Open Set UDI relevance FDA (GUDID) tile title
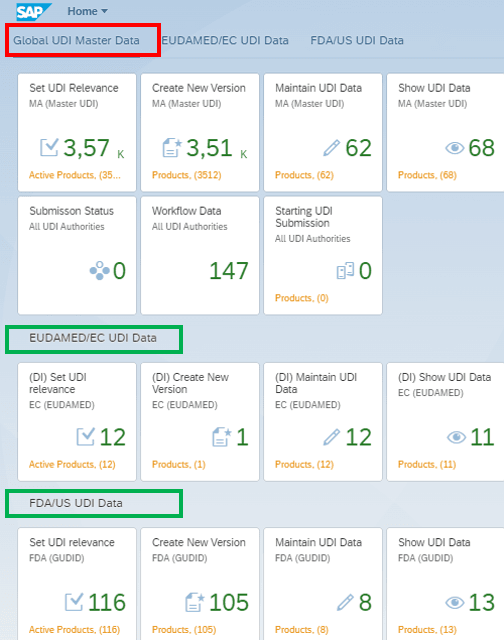The height and width of the screenshot is (640, 504). click(x=72, y=542)
